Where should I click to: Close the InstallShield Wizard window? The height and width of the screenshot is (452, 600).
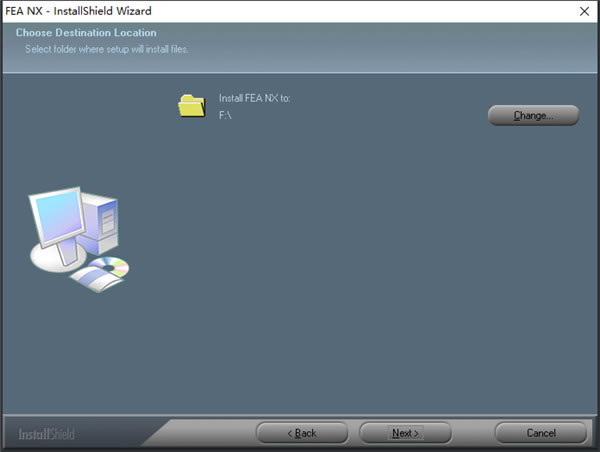[583, 10]
